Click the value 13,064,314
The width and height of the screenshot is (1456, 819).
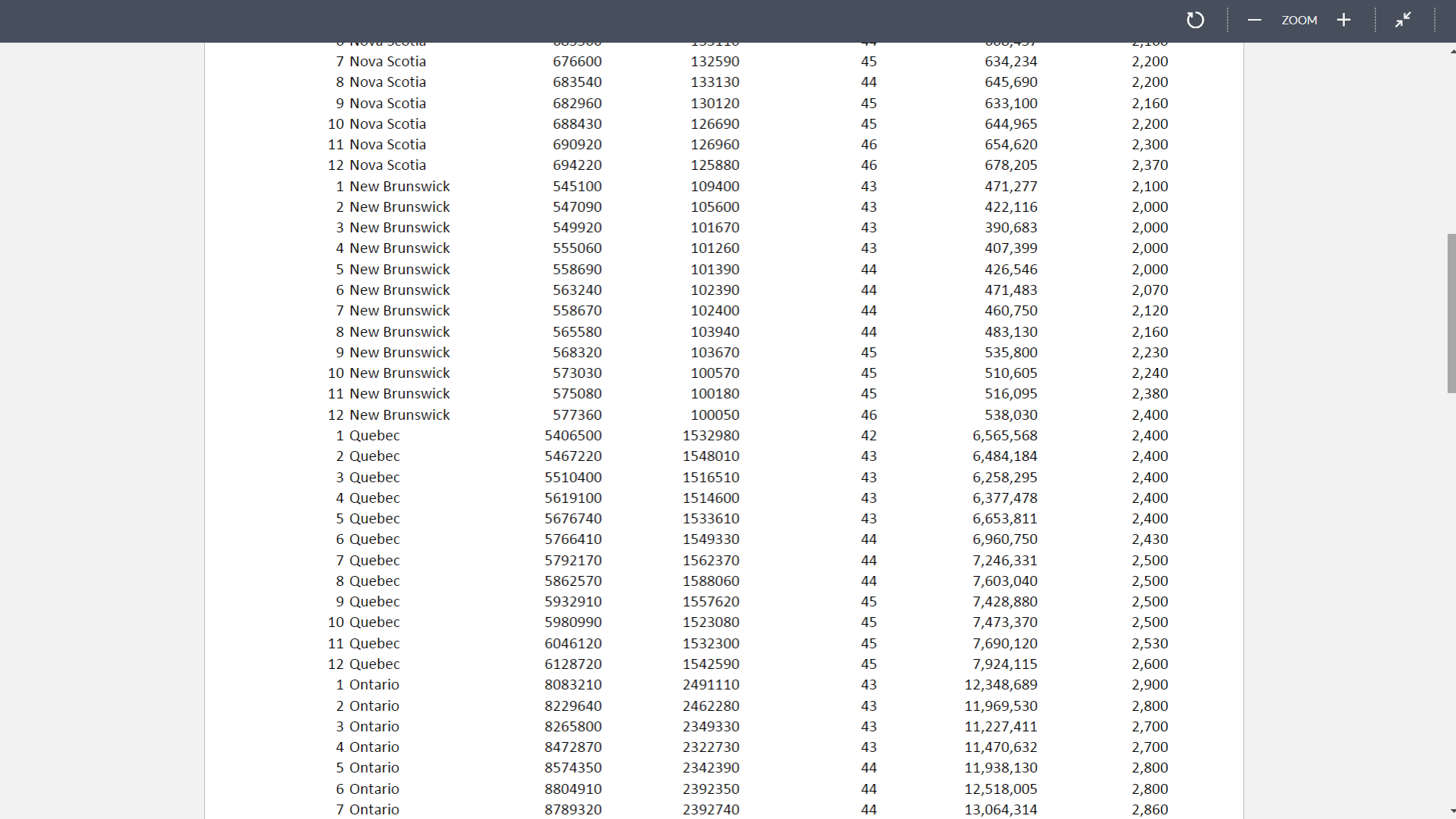point(1001,810)
